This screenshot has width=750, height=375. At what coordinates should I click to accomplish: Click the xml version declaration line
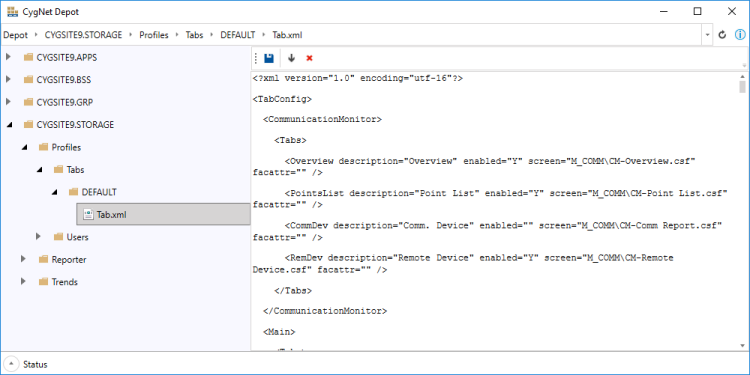pyautogui.click(x=358, y=78)
